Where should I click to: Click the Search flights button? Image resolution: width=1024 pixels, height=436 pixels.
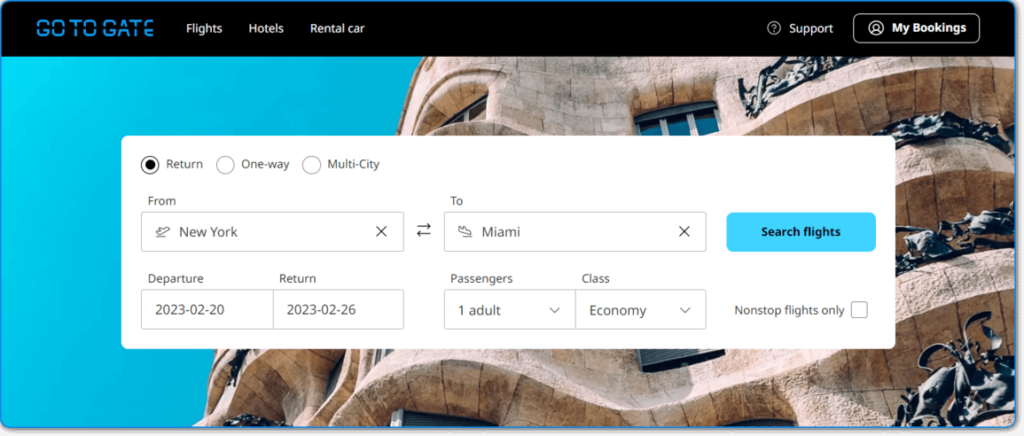coord(801,232)
